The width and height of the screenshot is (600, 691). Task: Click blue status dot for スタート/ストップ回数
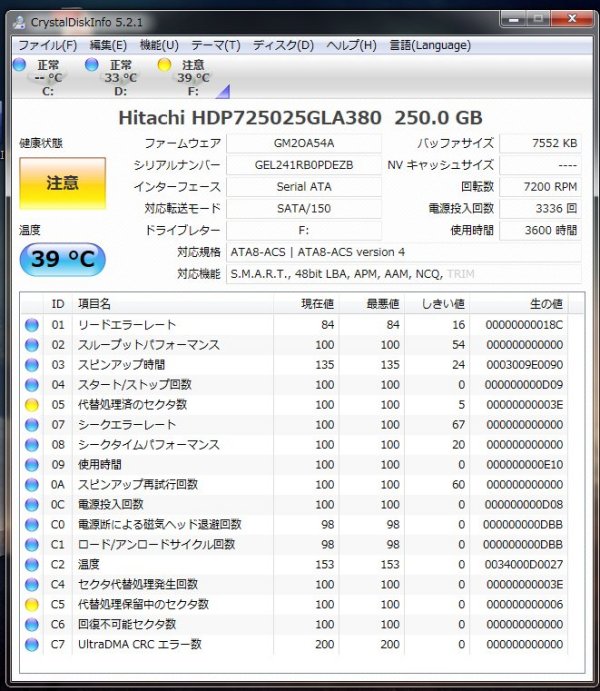pyautogui.click(x=32, y=385)
